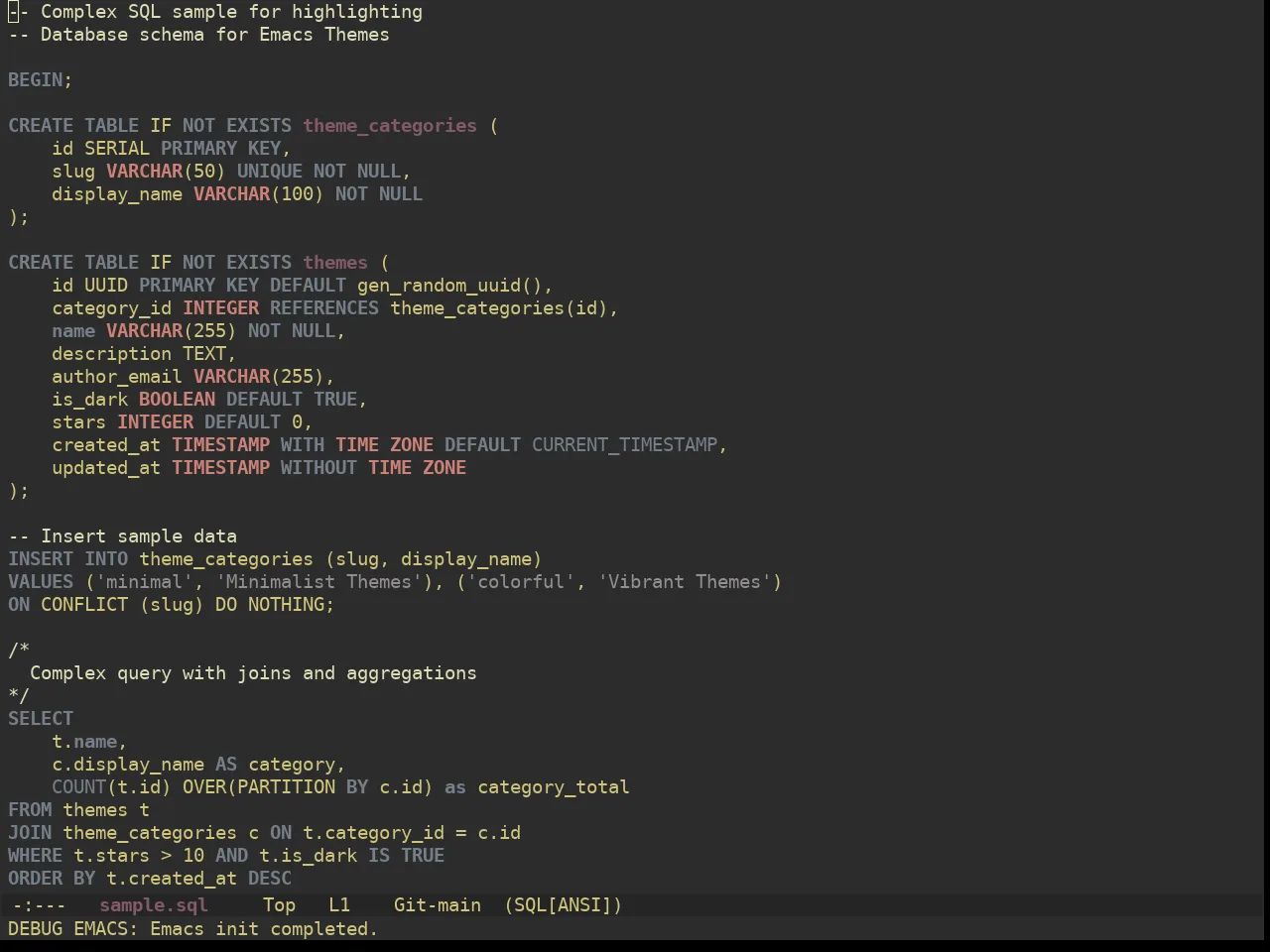Click '-- Insert sample data' comment
Image resolution: width=1270 pixels, height=952 pixels.
123,536
